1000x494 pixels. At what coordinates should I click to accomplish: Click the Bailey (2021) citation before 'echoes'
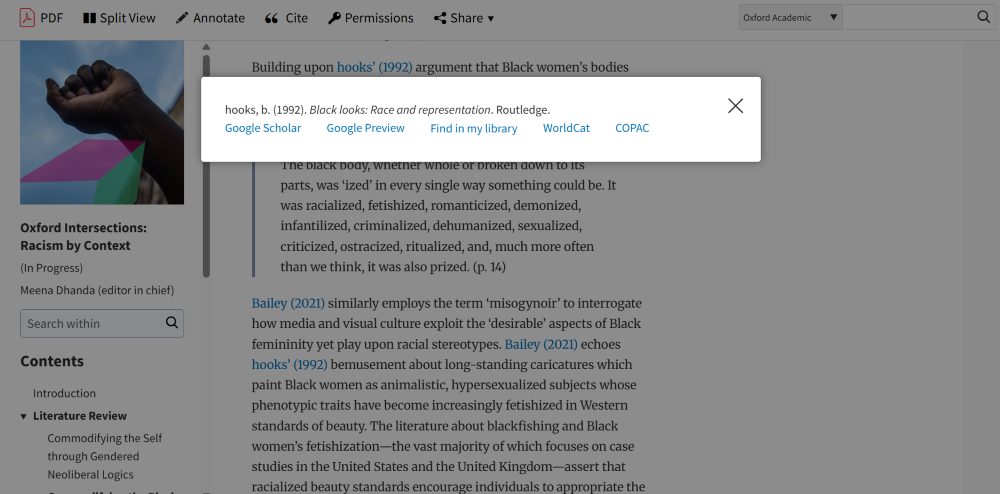541,344
